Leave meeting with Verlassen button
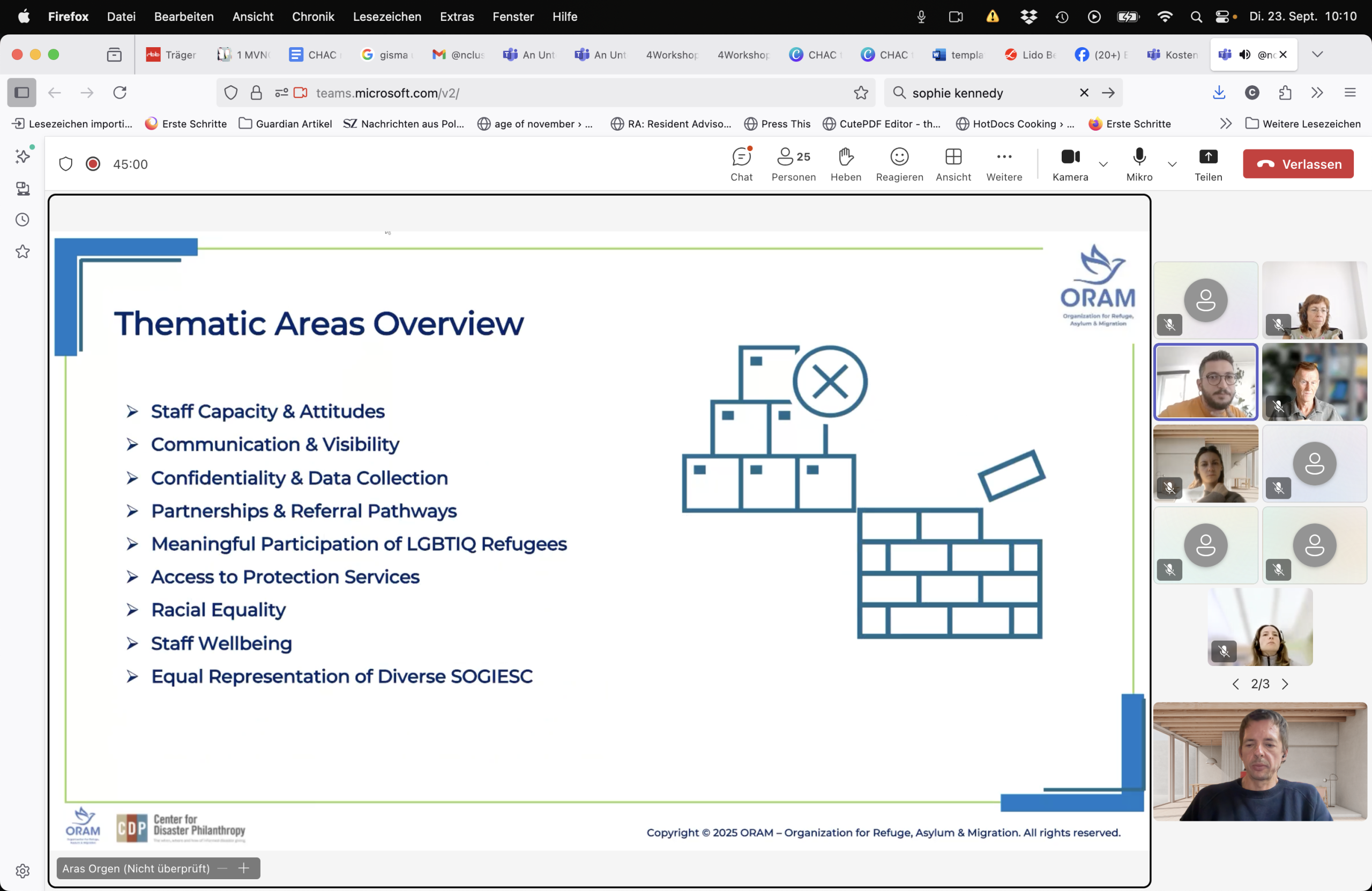Viewport: 1372px width, 891px height. pos(1298,164)
